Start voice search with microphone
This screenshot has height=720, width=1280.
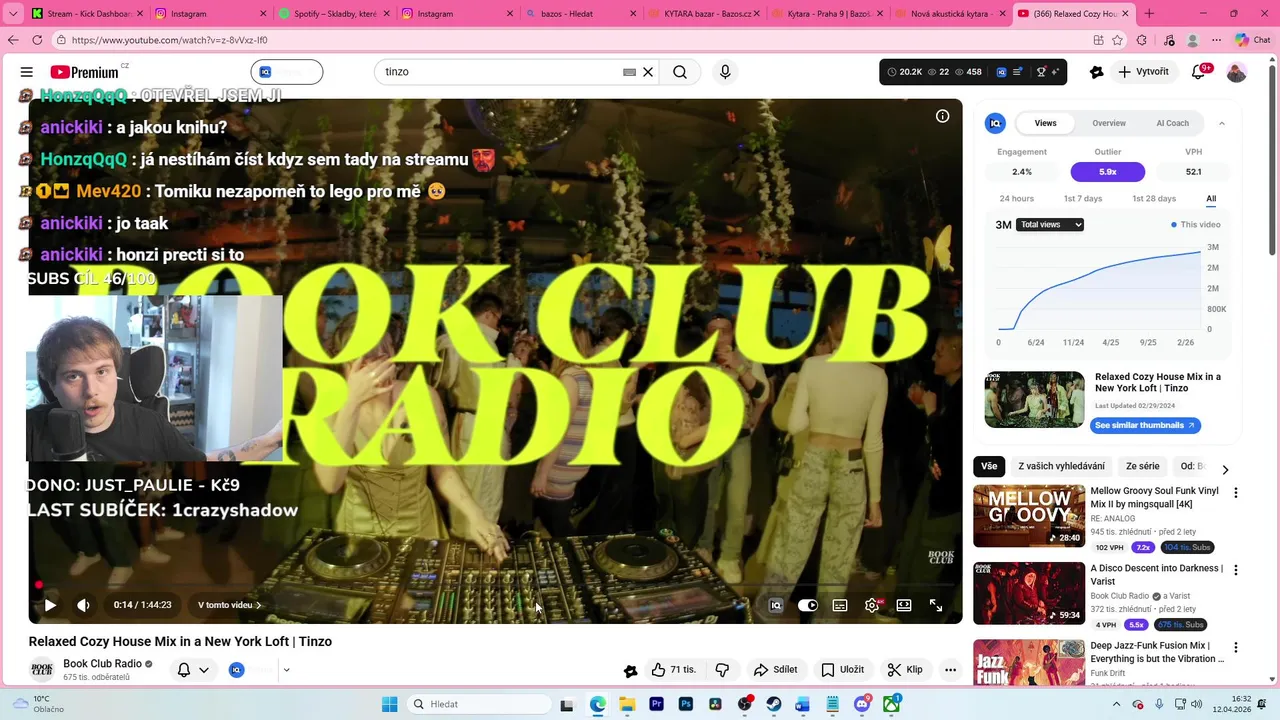pos(725,72)
